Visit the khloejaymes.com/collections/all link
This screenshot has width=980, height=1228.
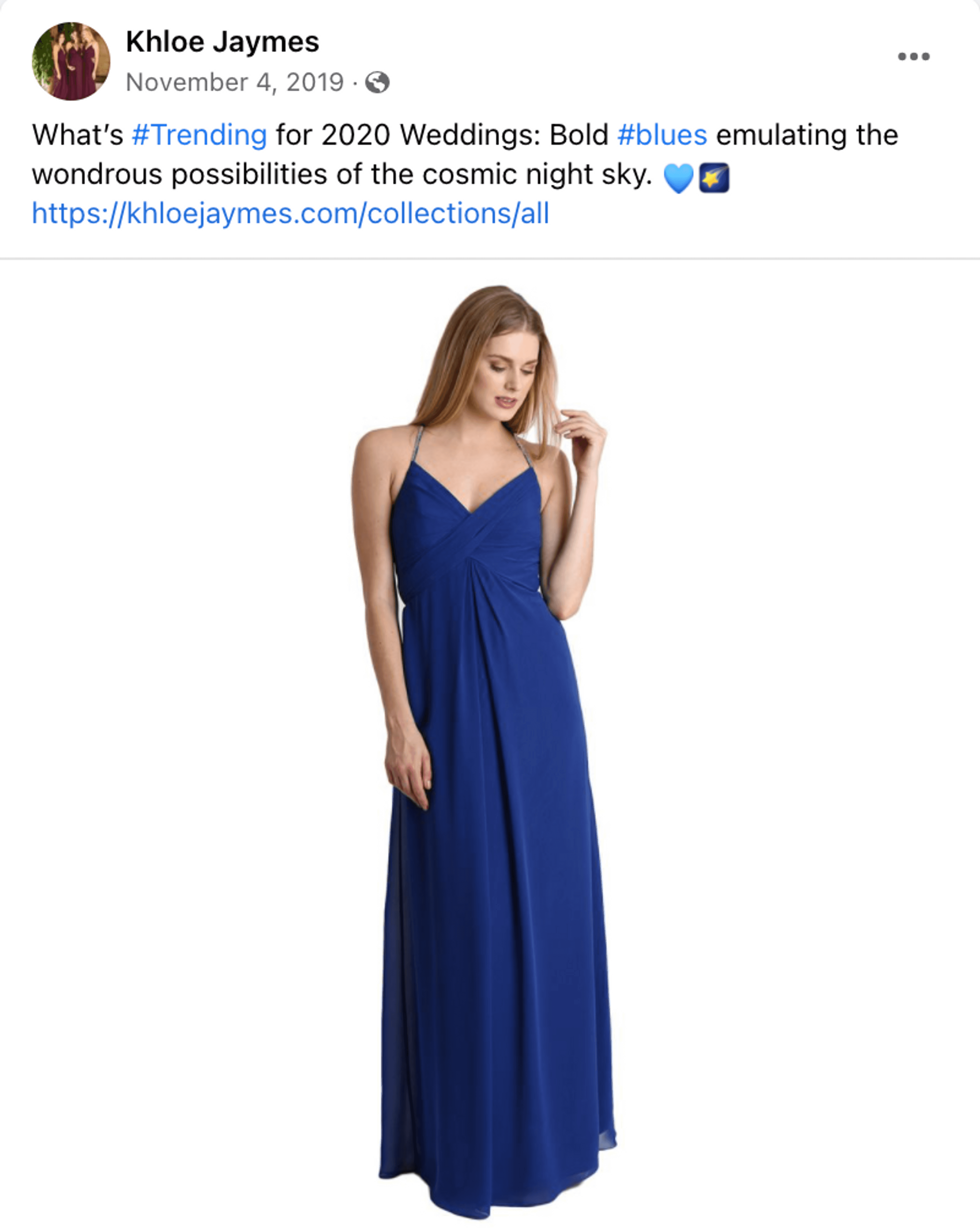[x=290, y=214]
